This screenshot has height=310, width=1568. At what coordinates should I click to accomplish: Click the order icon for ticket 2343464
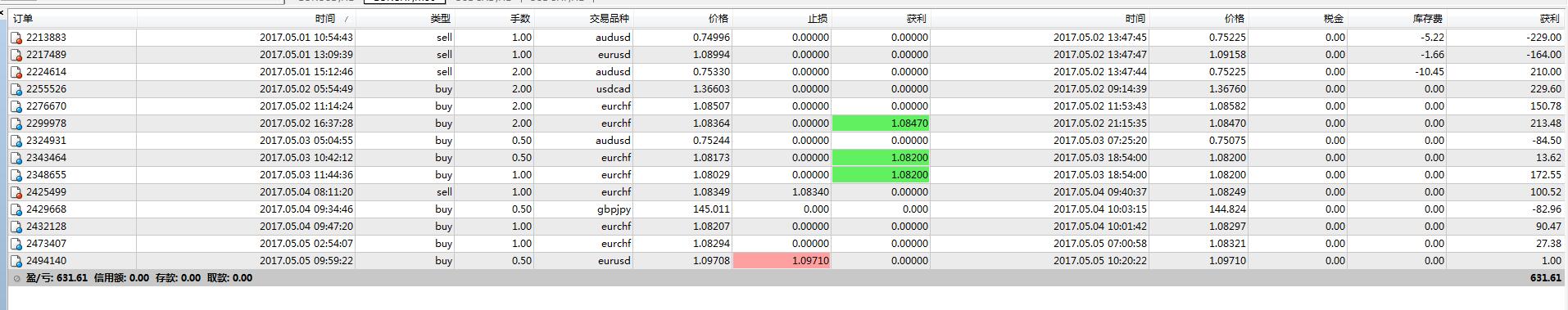[16, 158]
